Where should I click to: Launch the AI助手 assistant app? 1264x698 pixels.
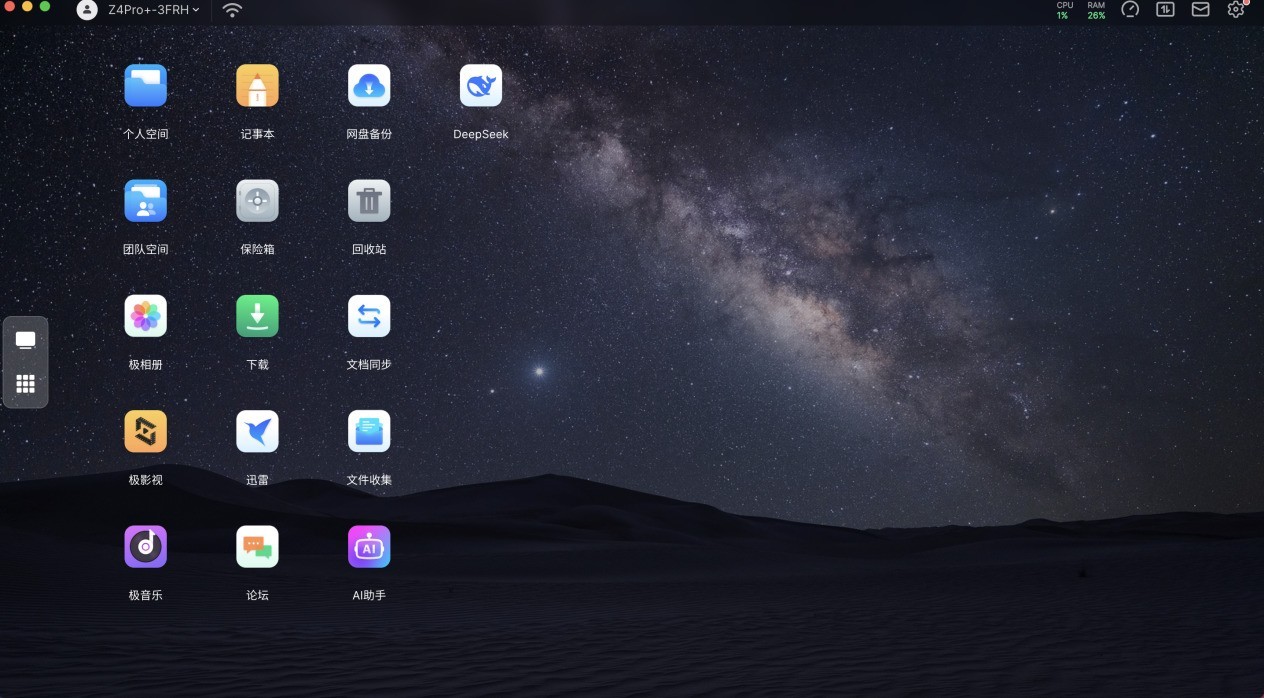[369, 547]
